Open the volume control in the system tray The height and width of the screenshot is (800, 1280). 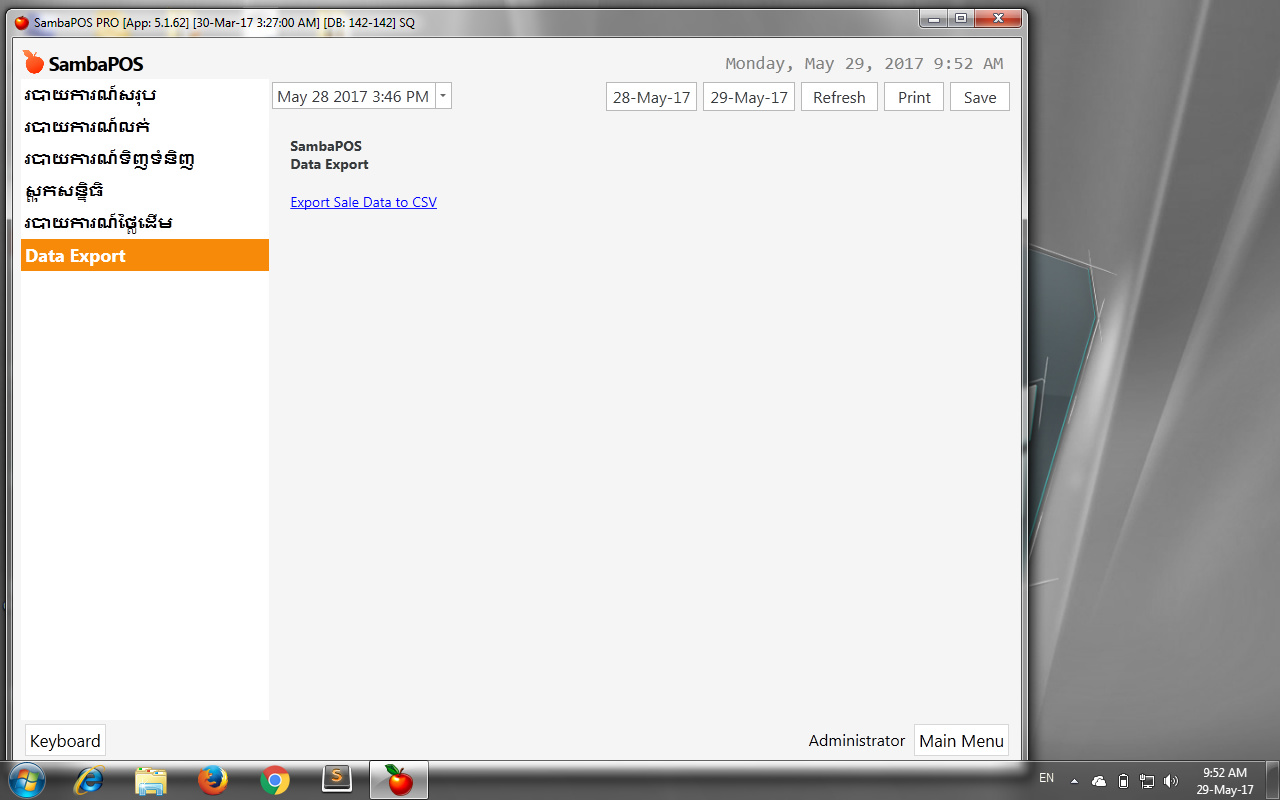tap(1170, 779)
